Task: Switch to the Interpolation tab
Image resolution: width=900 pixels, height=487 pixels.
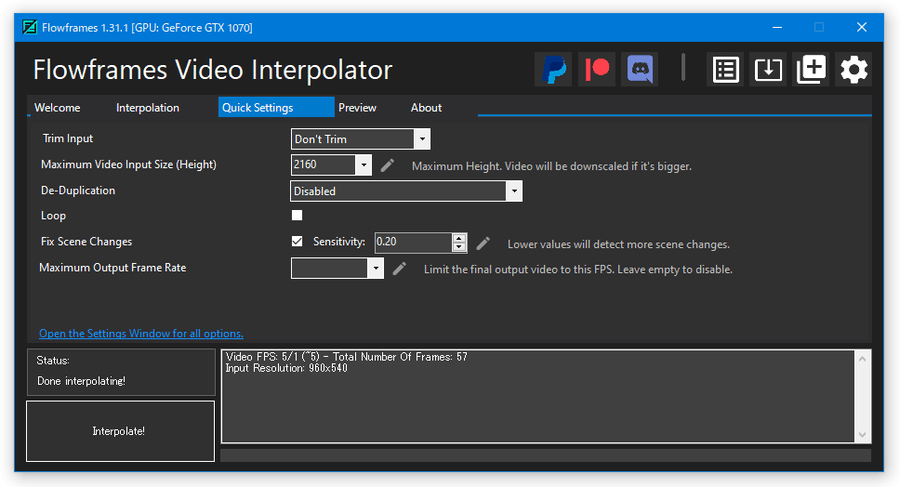Action: [x=148, y=107]
